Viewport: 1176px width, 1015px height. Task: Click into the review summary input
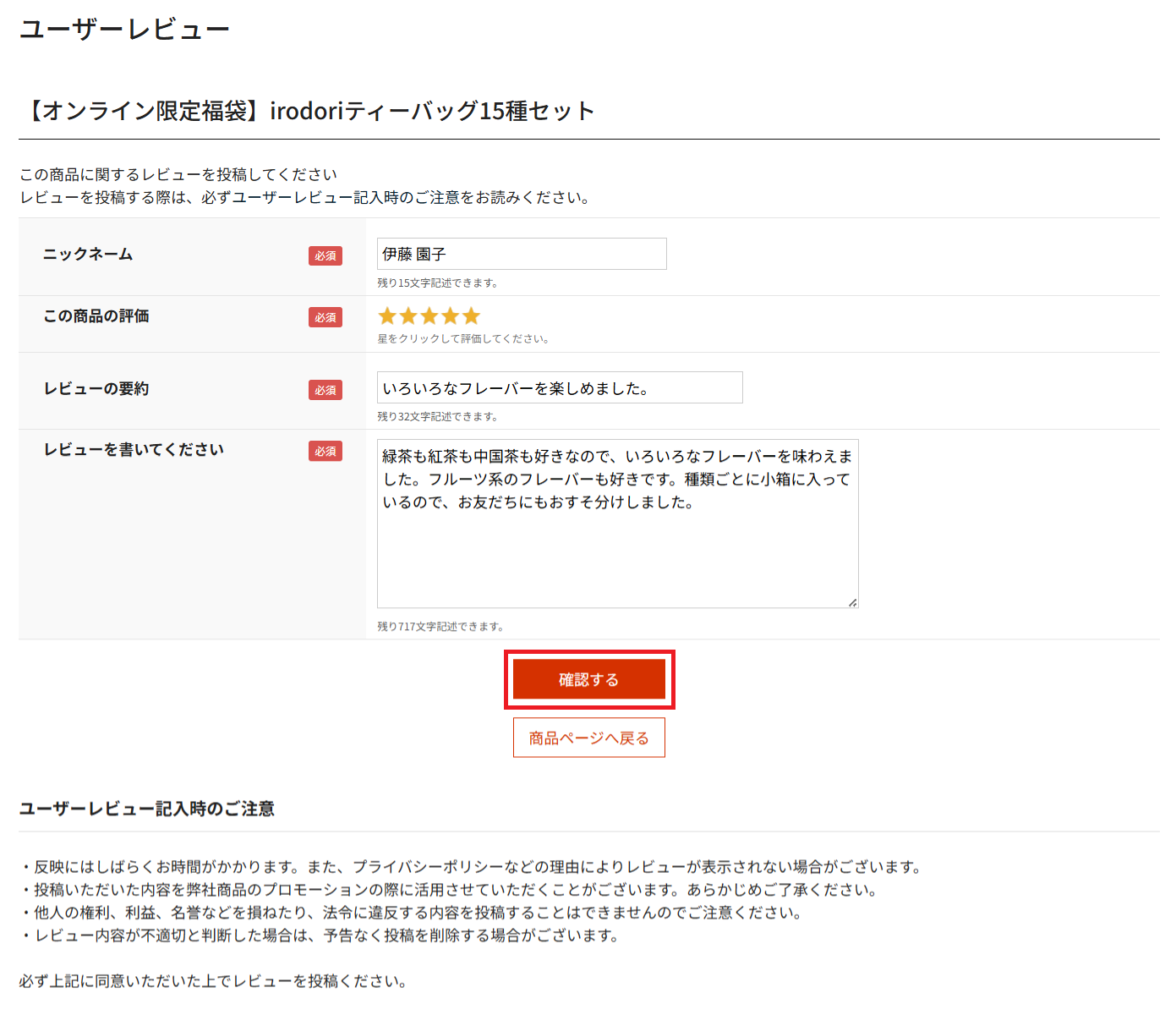pyautogui.click(x=560, y=387)
